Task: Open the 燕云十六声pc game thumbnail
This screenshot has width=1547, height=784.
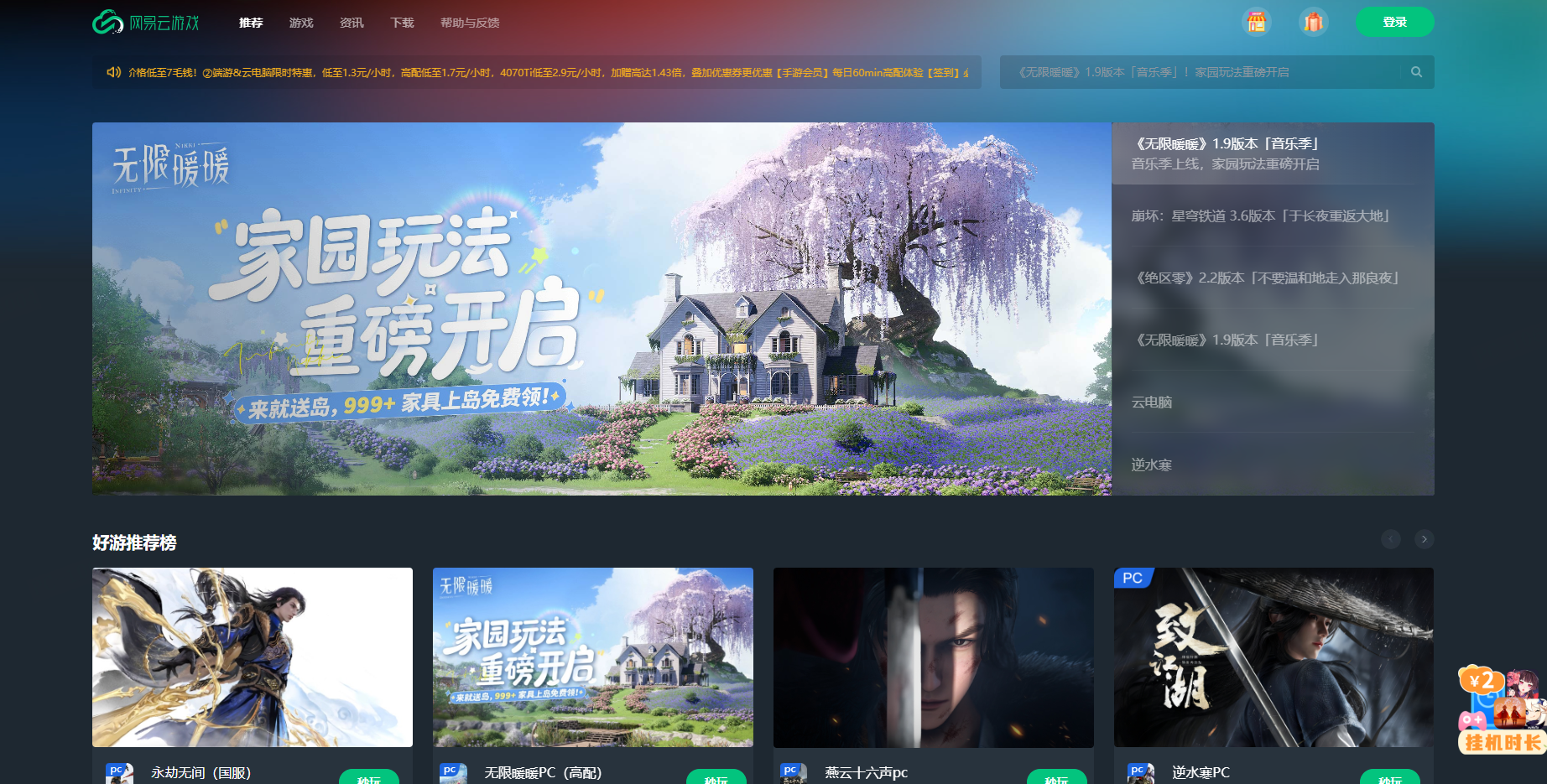Action: 933,657
